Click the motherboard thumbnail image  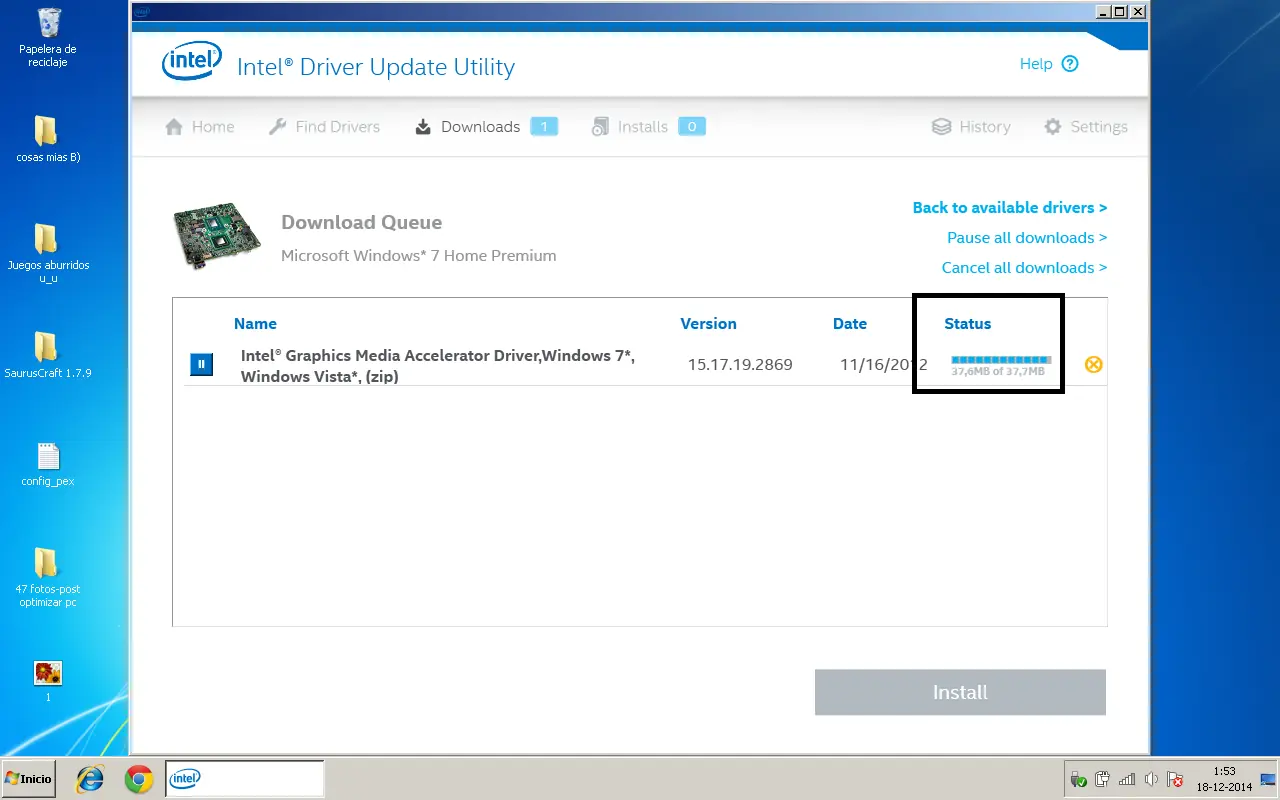(217, 237)
